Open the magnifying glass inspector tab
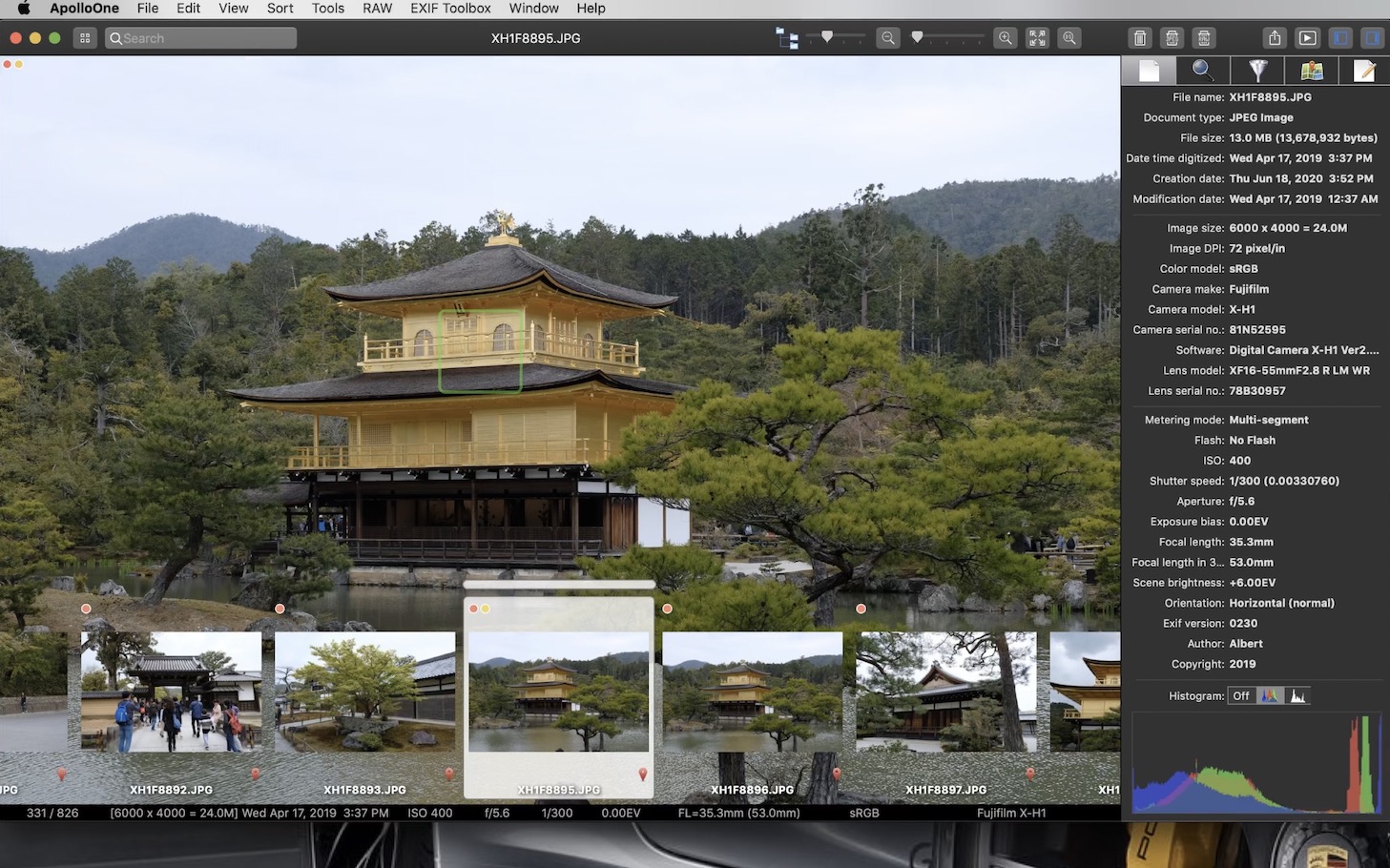Viewport: 1390px width, 868px height. pyautogui.click(x=1202, y=71)
